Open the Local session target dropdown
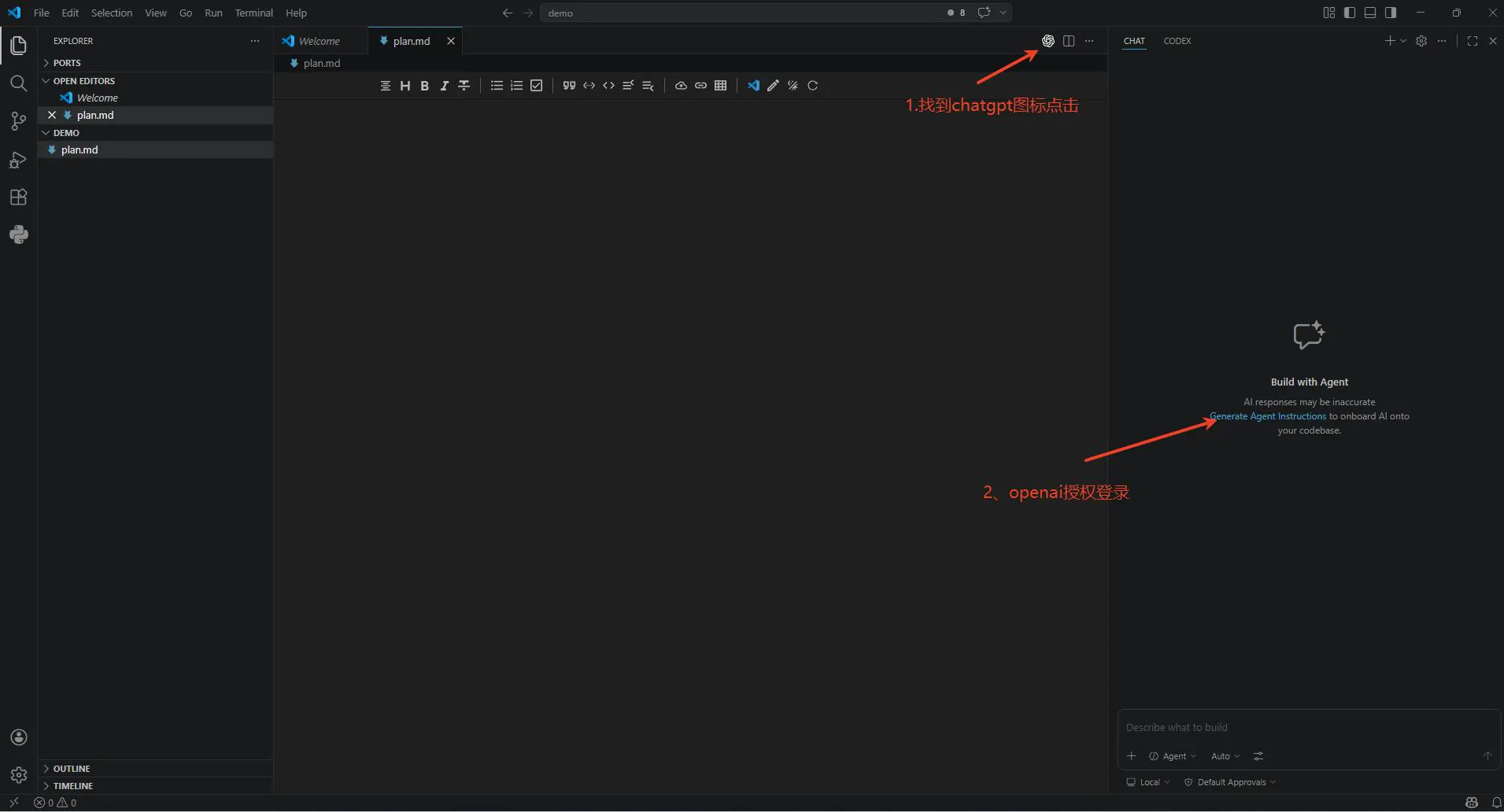The width and height of the screenshot is (1504, 812). (1148, 782)
